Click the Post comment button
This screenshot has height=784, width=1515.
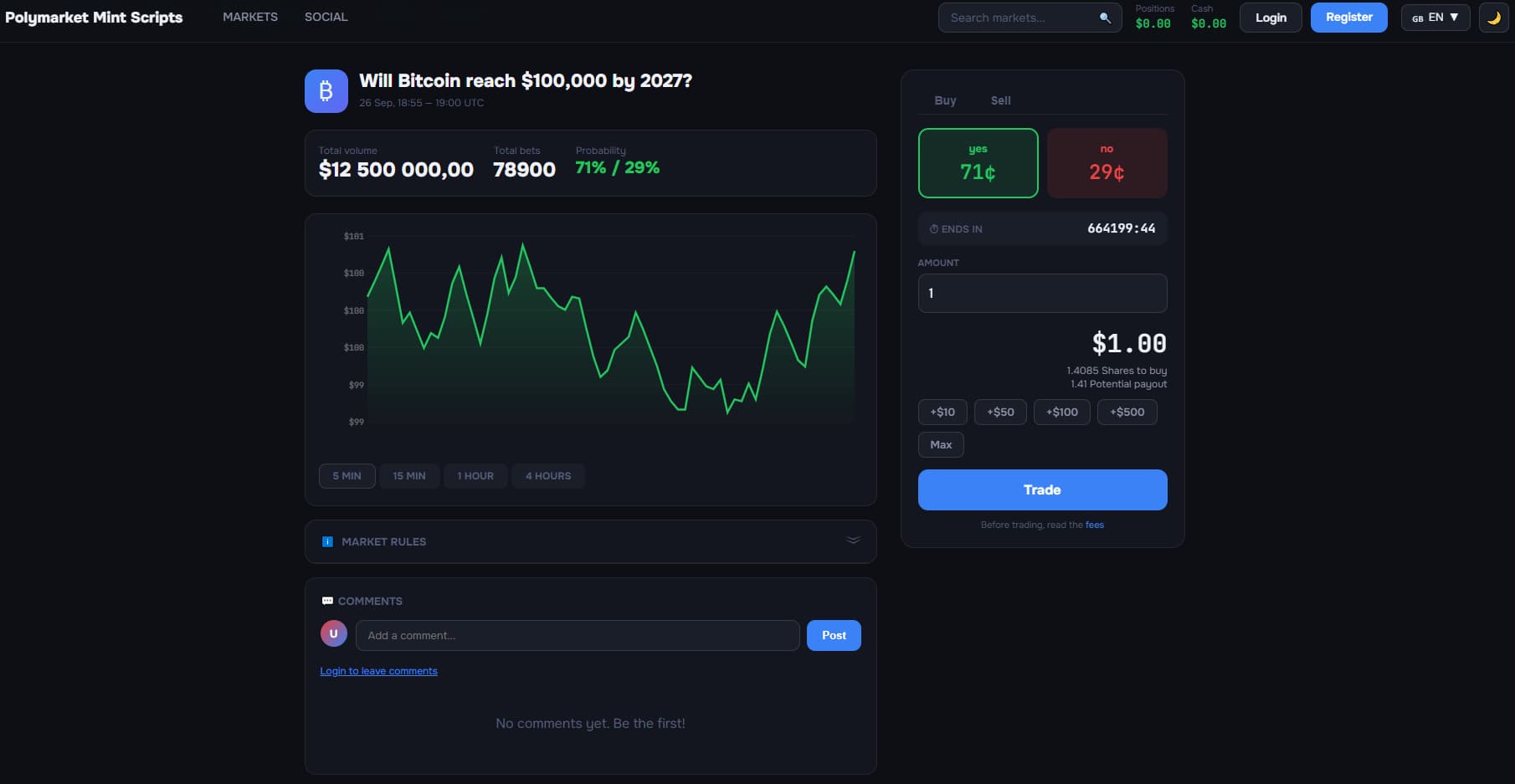point(834,636)
